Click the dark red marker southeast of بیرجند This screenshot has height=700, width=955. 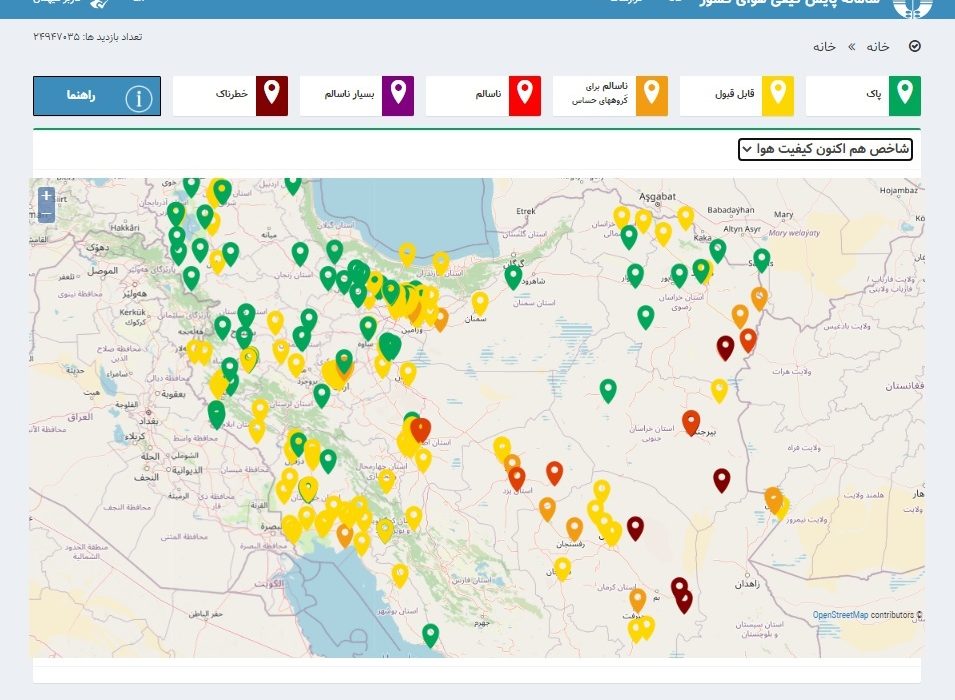[x=722, y=479]
